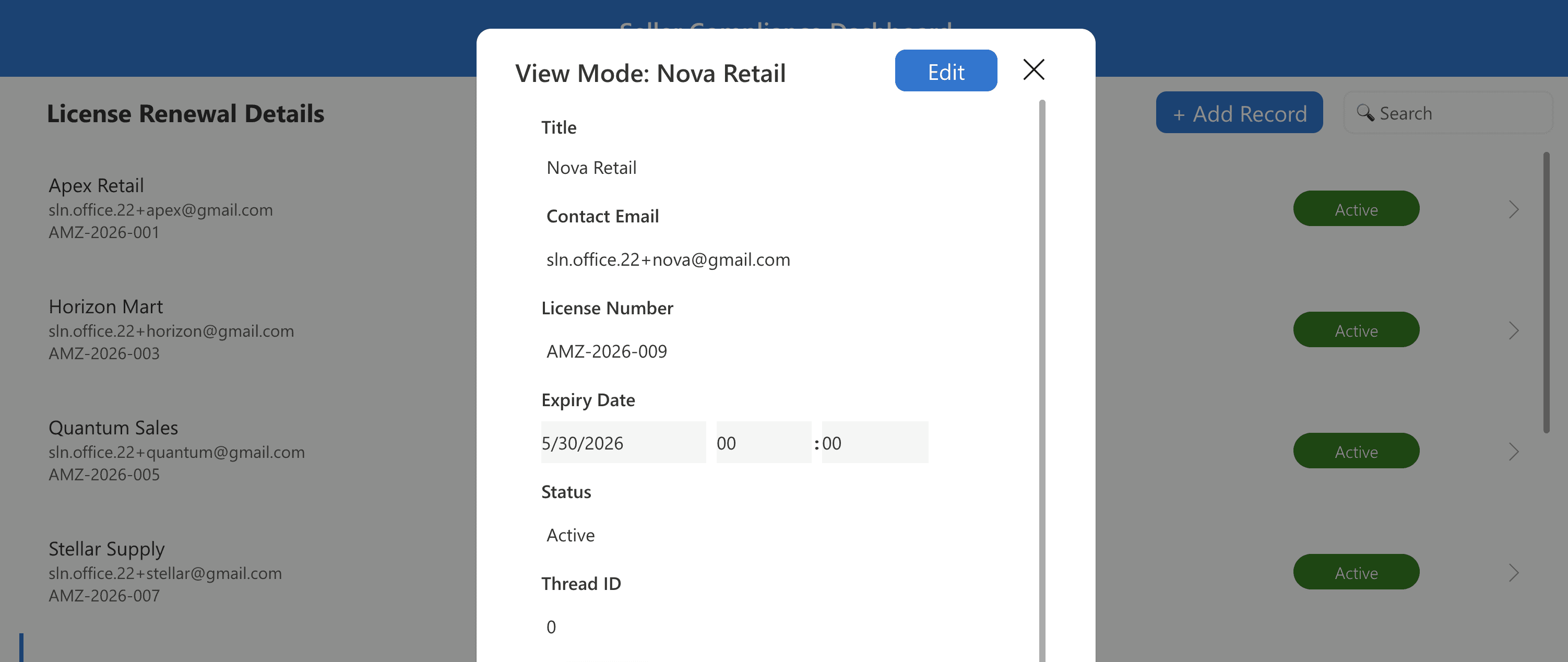
Task: Click the Expiry Date field 5/30/2026
Action: point(623,443)
